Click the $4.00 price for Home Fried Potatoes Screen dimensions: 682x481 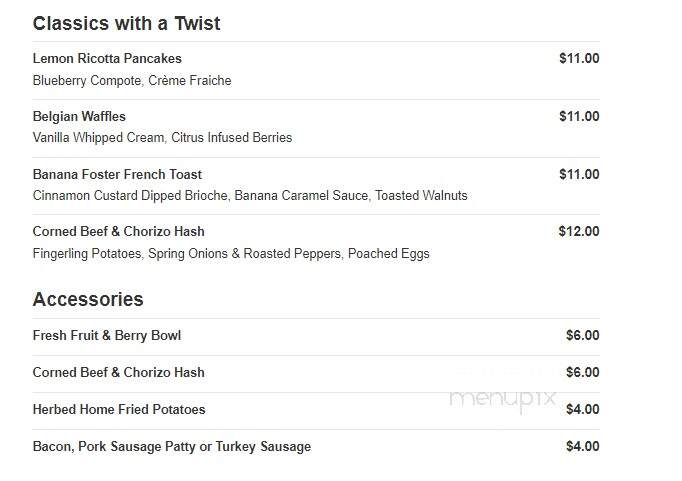coord(583,409)
